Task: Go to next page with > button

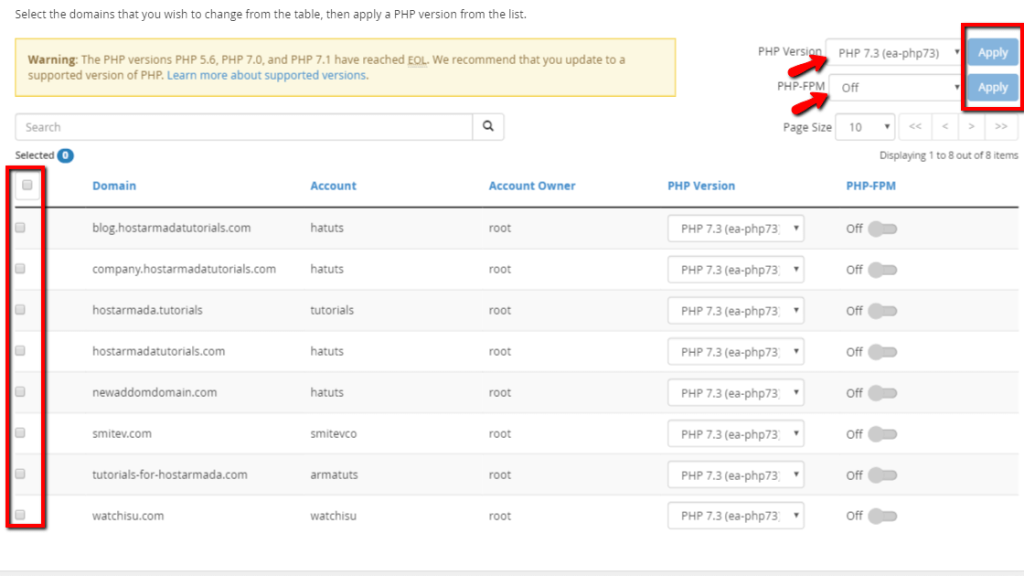Action: pyautogui.click(x=972, y=127)
